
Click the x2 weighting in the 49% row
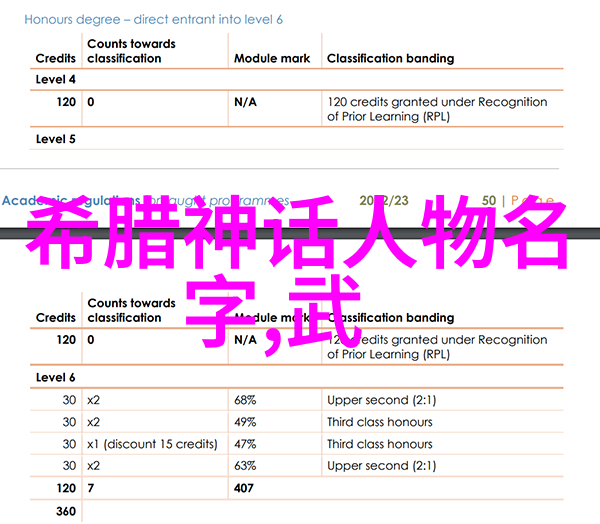pyautogui.click(x=93, y=422)
